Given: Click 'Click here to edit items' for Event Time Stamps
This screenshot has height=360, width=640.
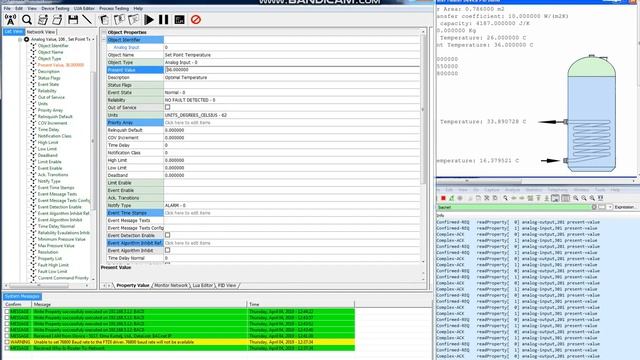Looking at the screenshot, I should pos(188,213).
